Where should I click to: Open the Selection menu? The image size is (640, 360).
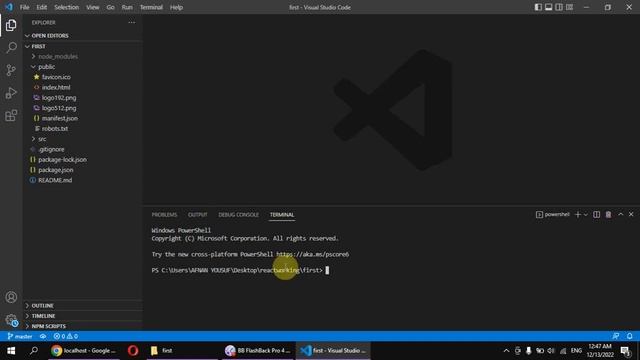[67, 7]
